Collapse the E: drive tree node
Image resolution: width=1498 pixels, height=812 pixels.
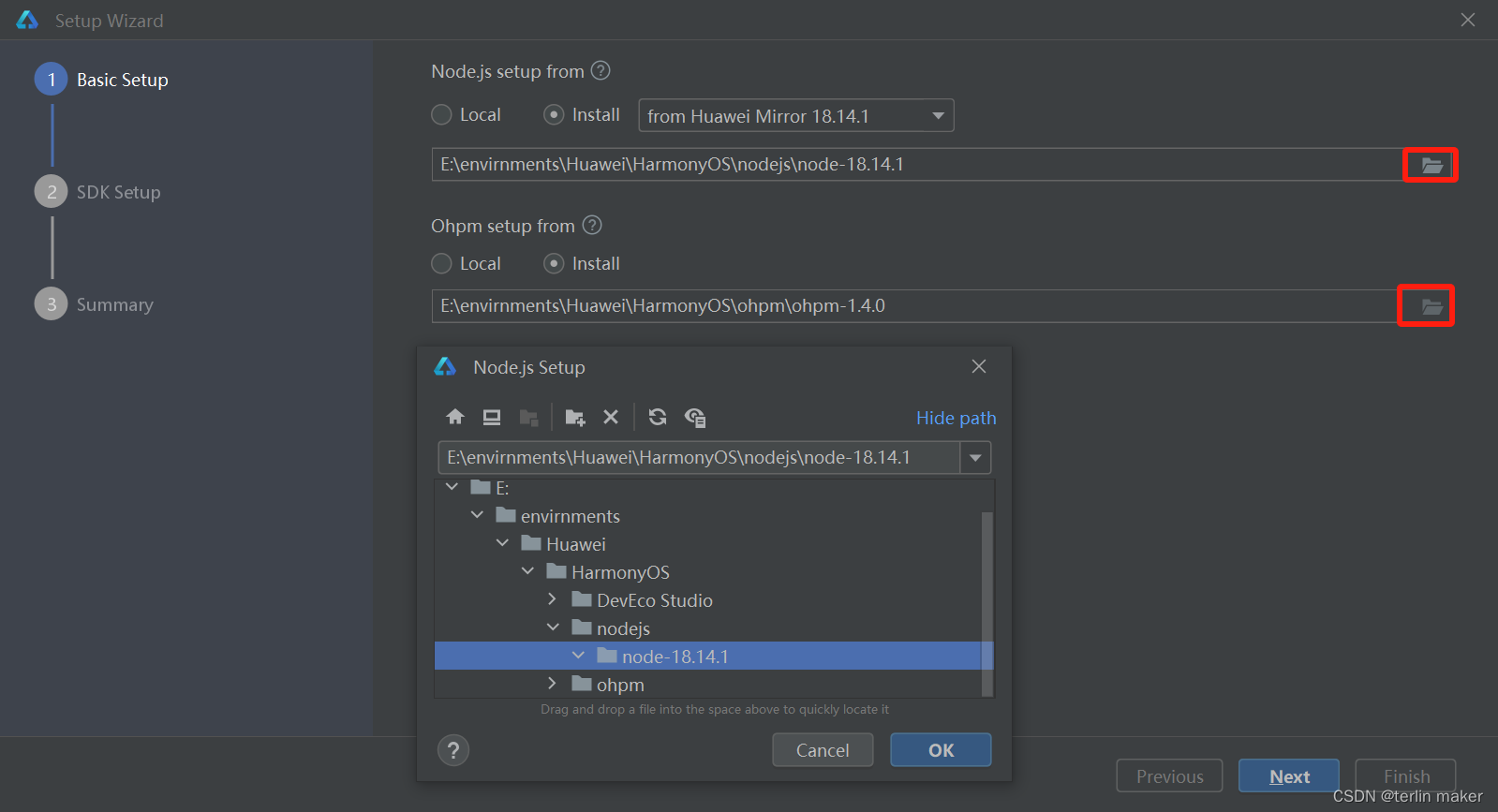point(452,487)
